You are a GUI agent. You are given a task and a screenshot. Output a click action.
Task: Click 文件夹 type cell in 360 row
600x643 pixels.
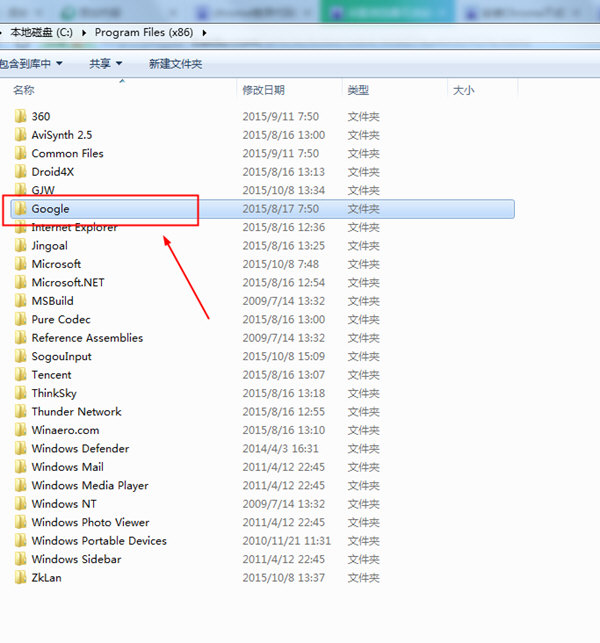(x=363, y=116)
